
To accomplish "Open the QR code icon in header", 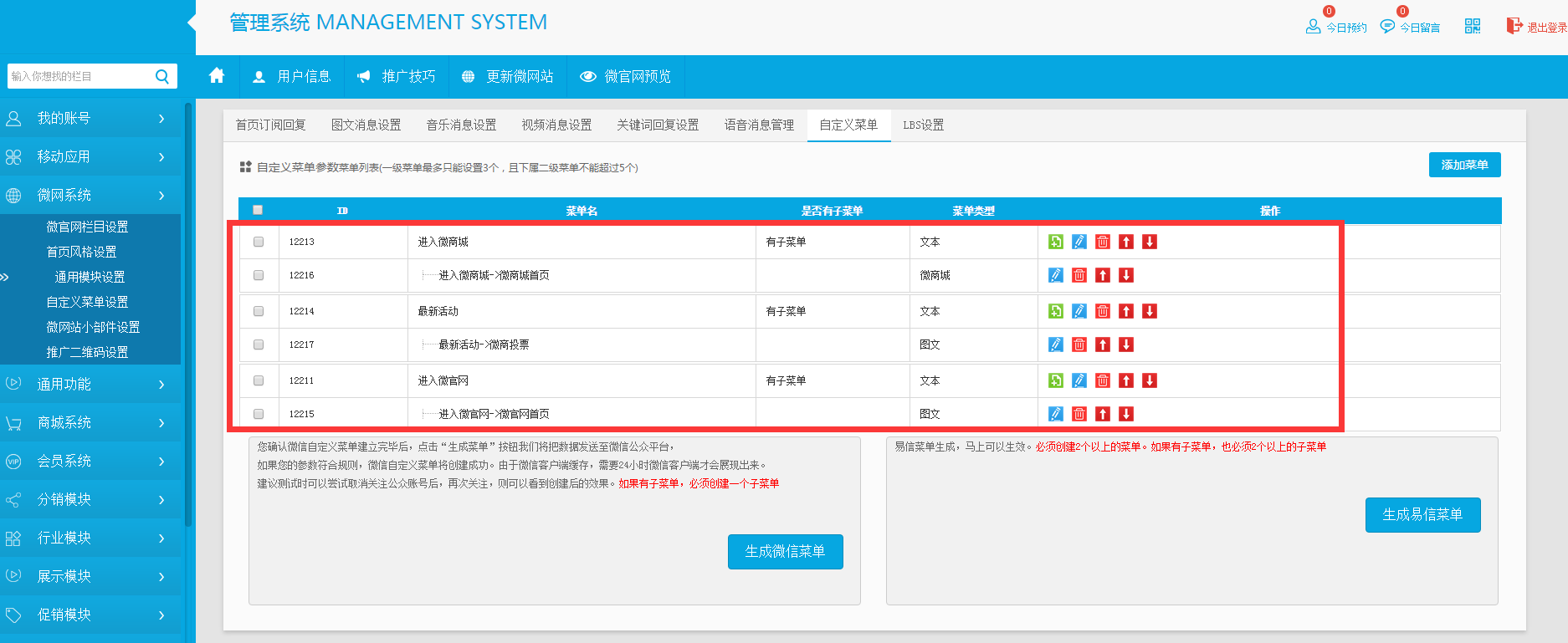I will [x=1473, y=26].
